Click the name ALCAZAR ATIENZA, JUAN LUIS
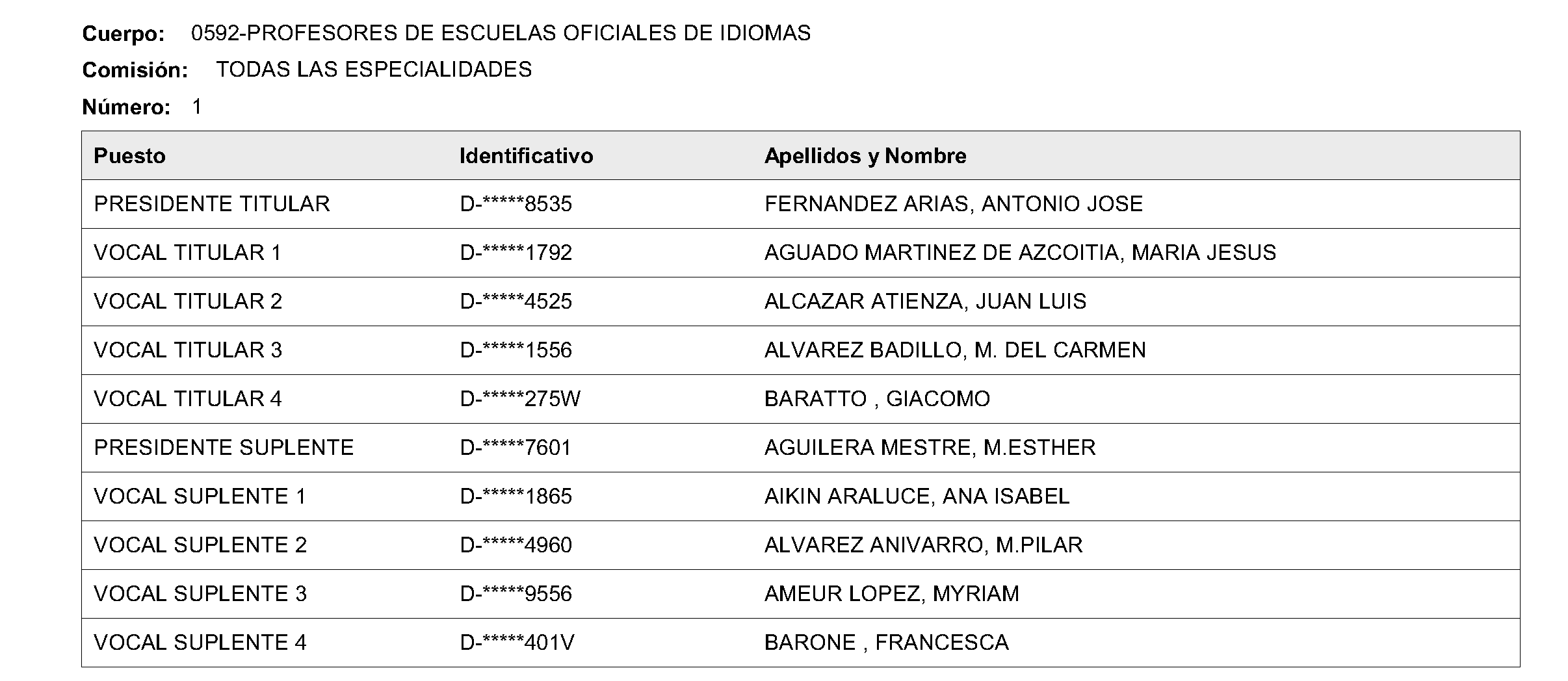The width and height of the screenshot is (1568, 681). click(926, 302)
